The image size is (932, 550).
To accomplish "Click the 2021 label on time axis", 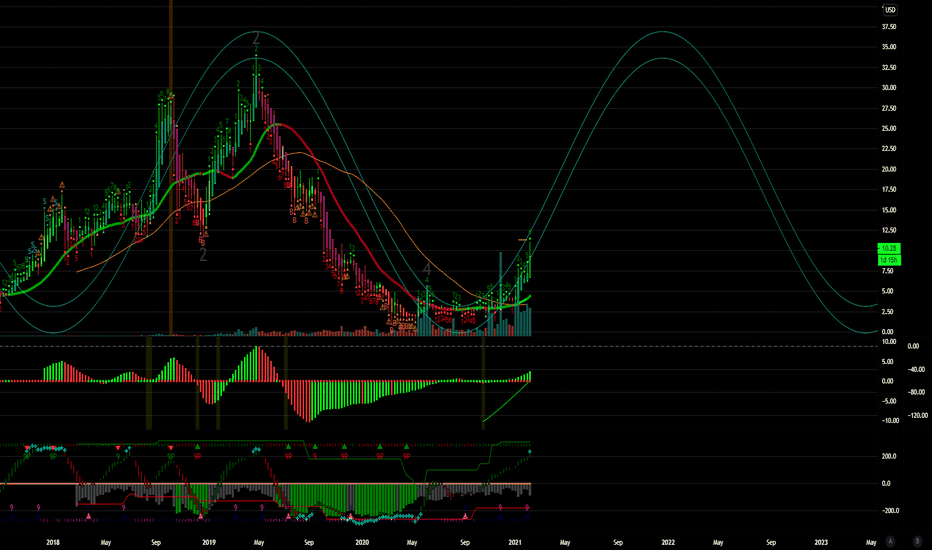I will click(515, 542).
